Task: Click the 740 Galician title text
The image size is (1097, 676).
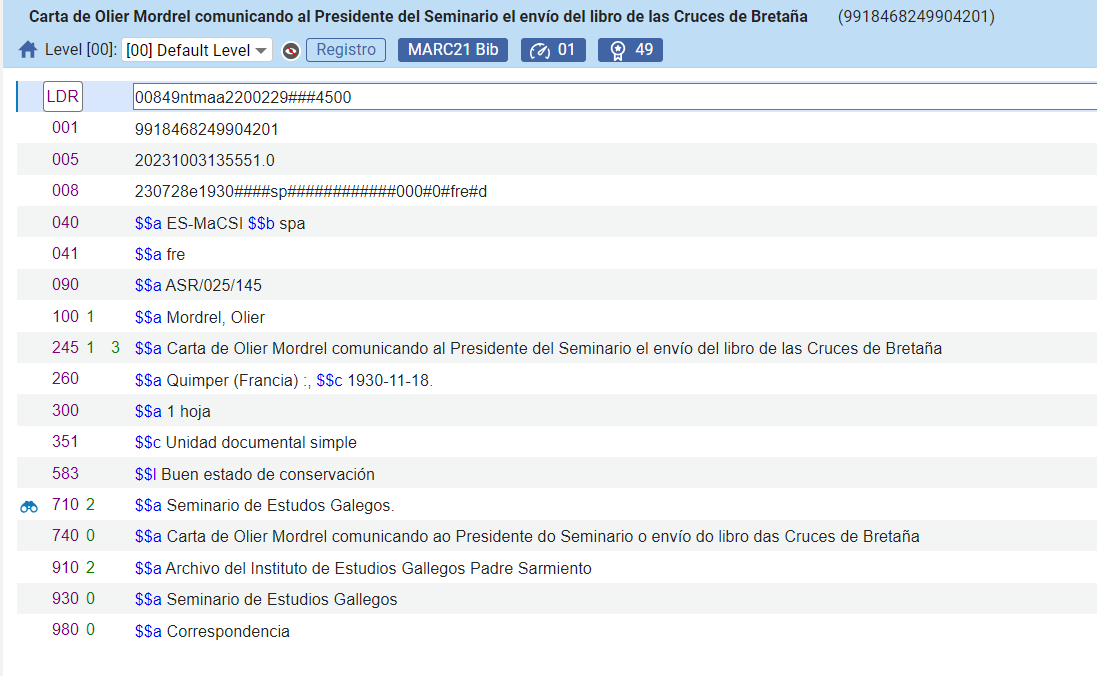Action: (x=543, y=537)
